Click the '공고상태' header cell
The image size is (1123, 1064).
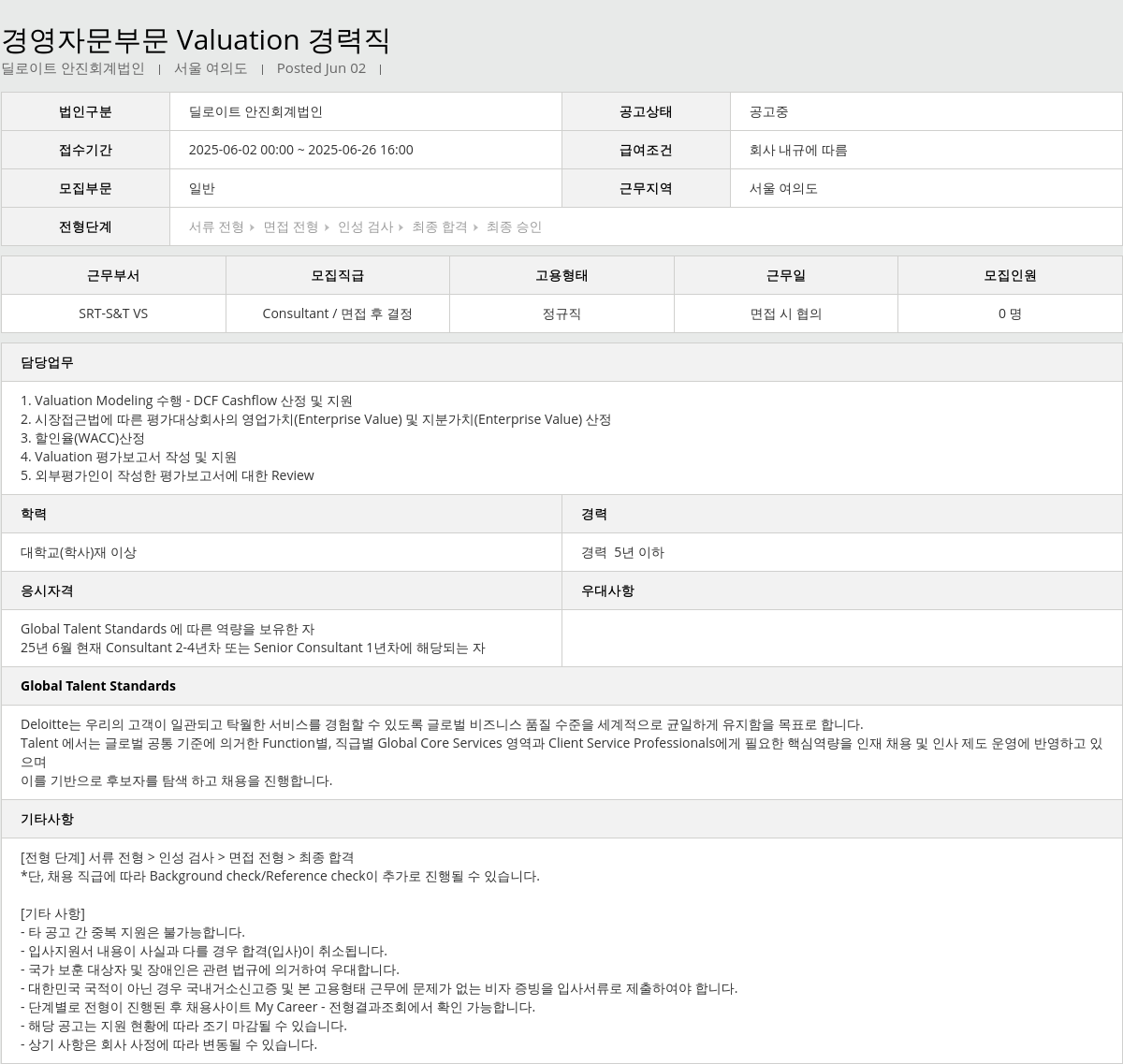646,111
